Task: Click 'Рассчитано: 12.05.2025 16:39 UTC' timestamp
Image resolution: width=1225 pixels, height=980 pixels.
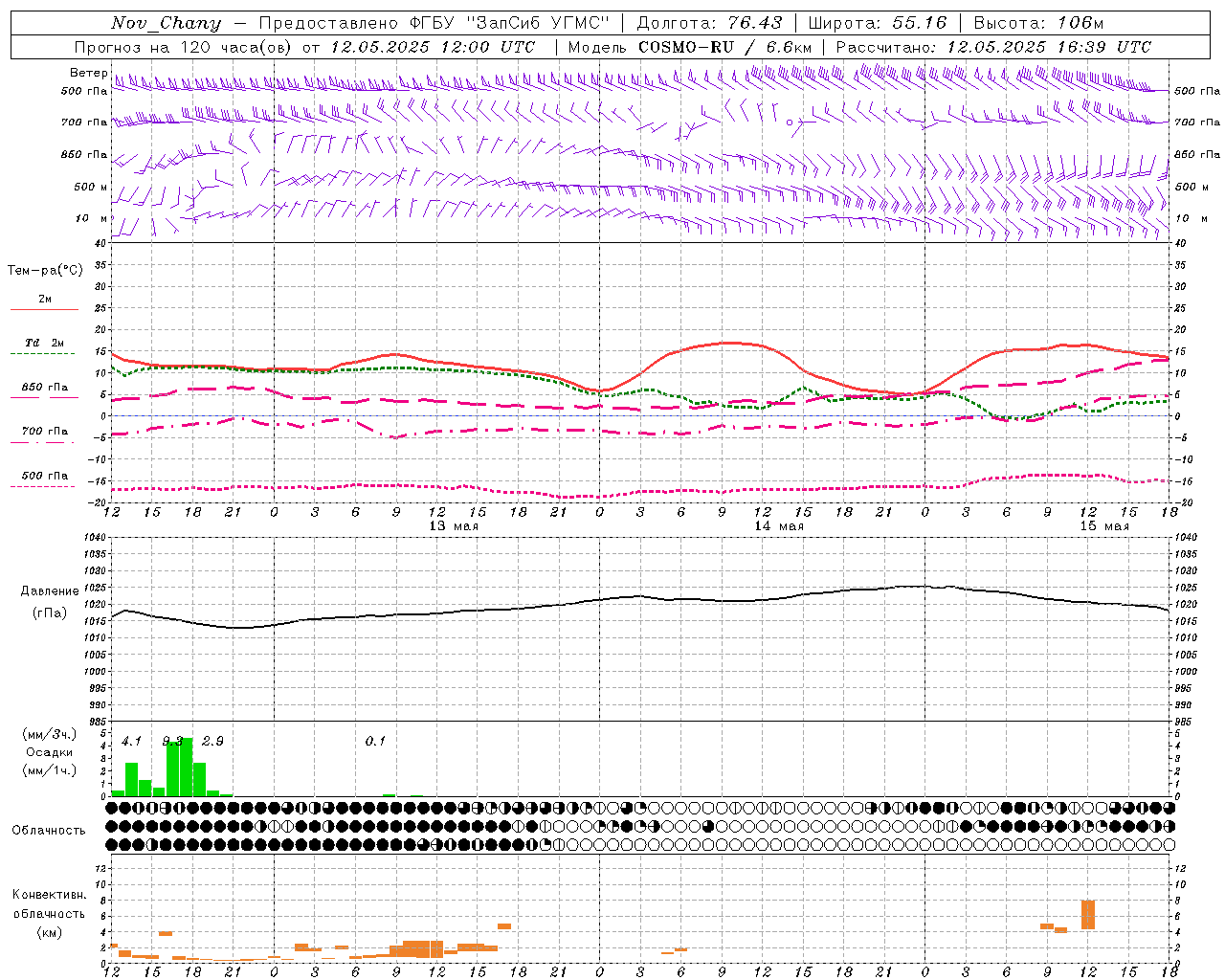Action: [993, 47]
